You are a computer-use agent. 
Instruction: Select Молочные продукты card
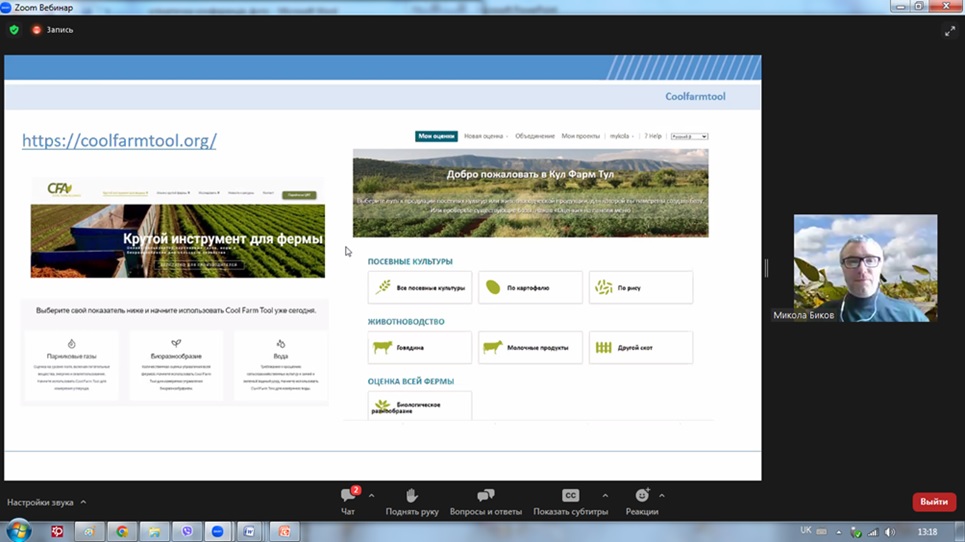(x=530, y=348)
